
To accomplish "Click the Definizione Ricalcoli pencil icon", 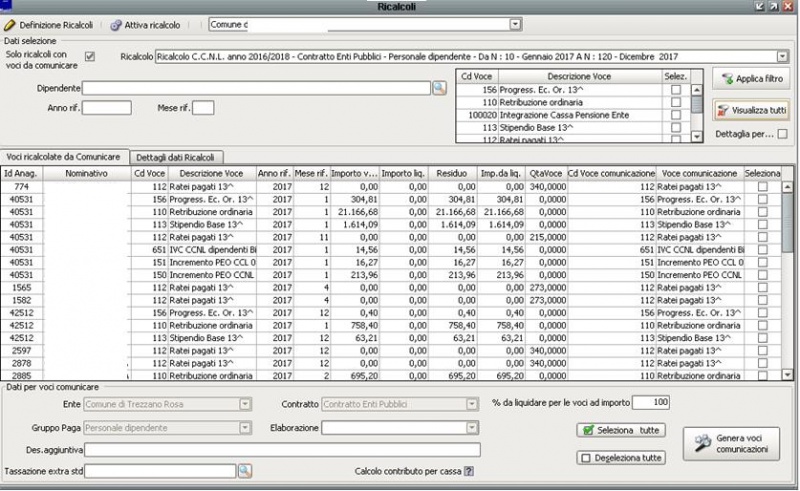I will pos(11,23).
